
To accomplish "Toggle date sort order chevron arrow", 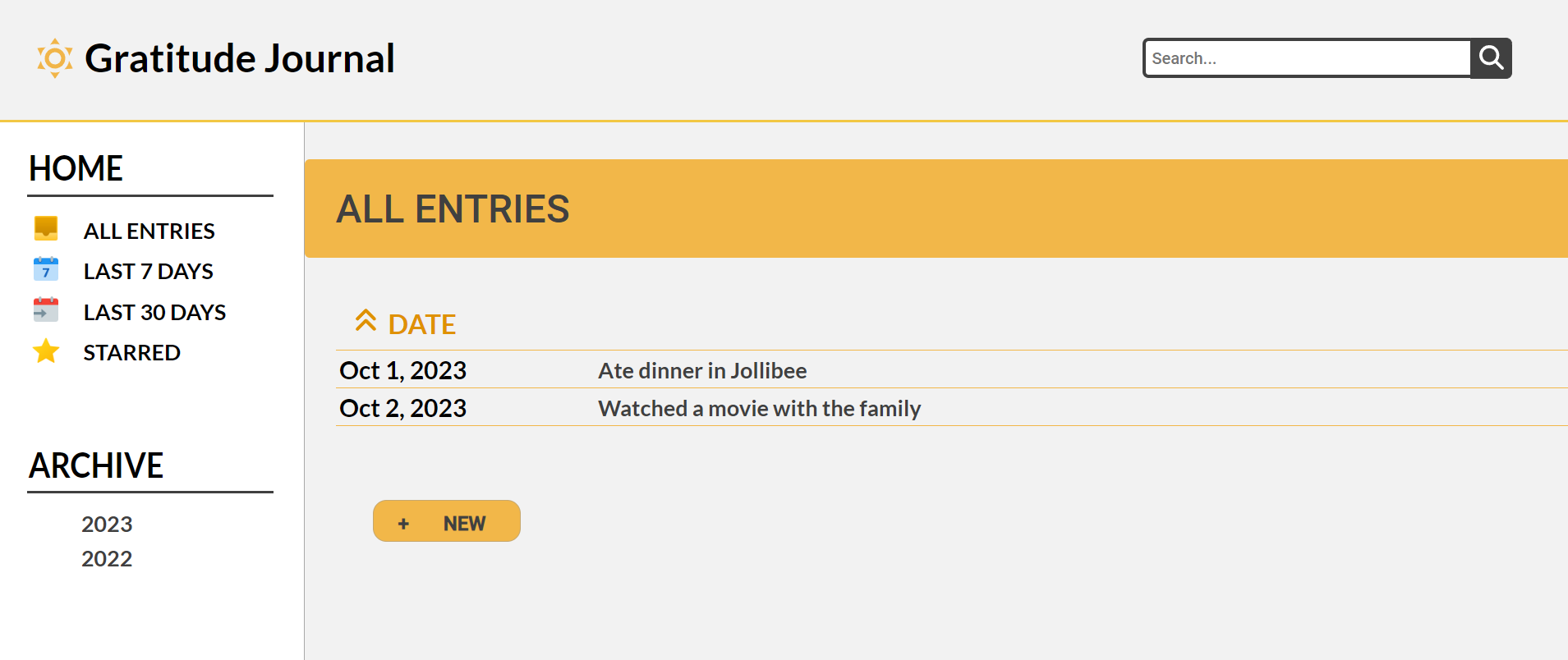I will (366, 320).
